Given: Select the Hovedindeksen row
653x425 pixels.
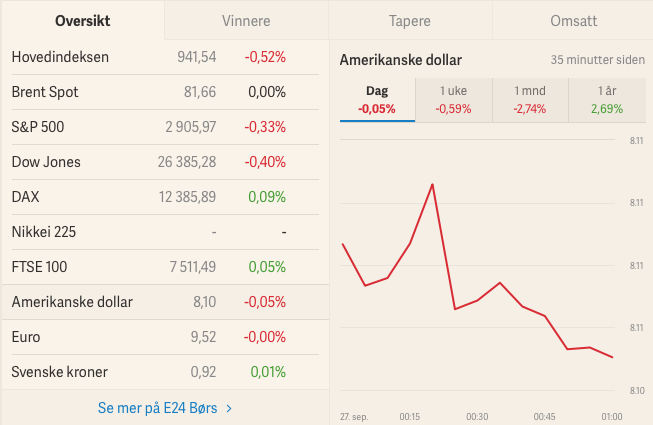Looking at the screenshot, I should [165, 57].
